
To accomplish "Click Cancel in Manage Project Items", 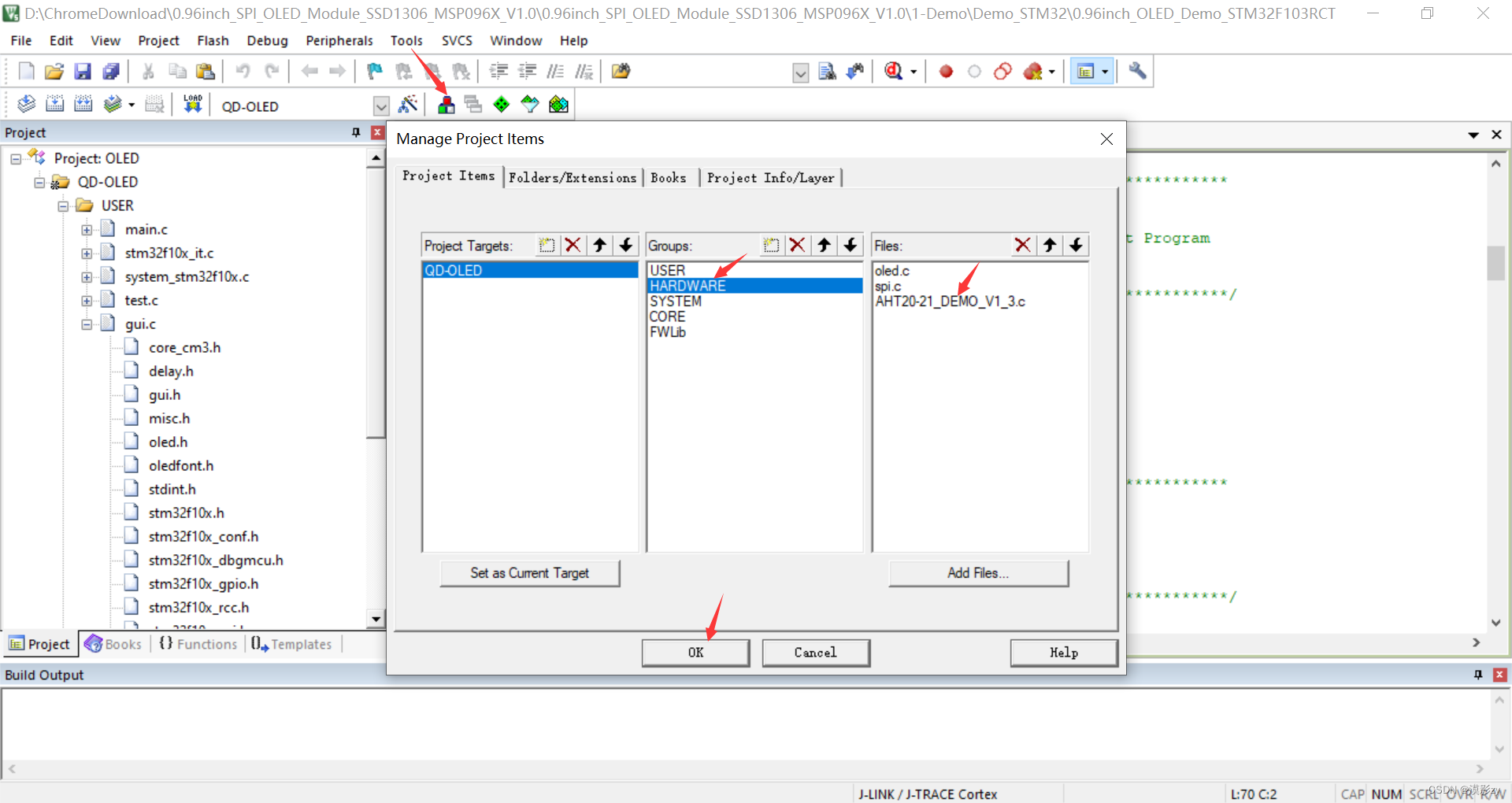I will [x=816, y=653].
